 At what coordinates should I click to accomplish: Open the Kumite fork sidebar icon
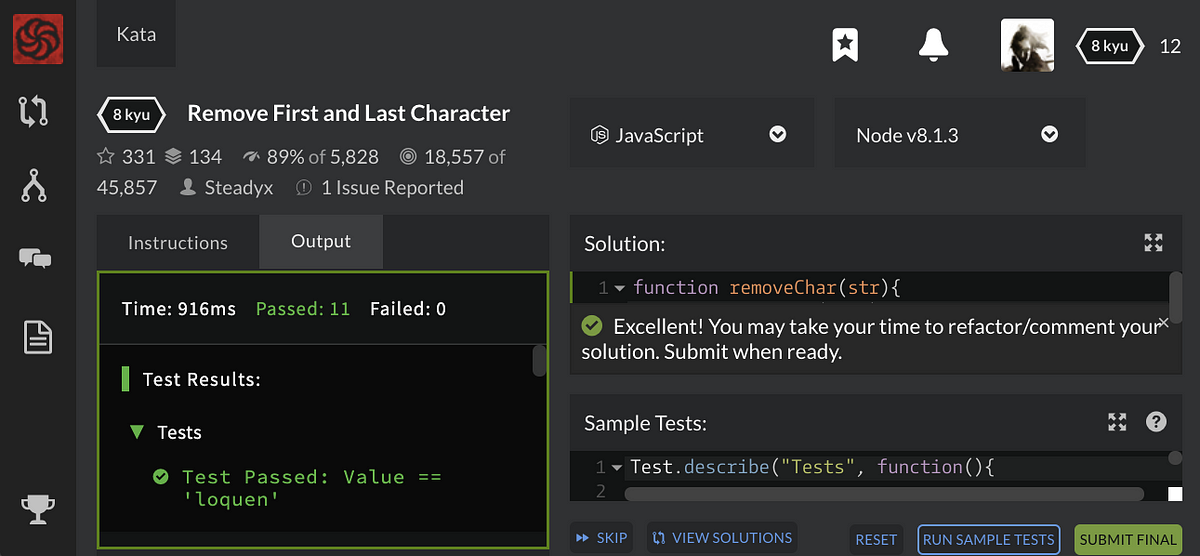[35, 186]
